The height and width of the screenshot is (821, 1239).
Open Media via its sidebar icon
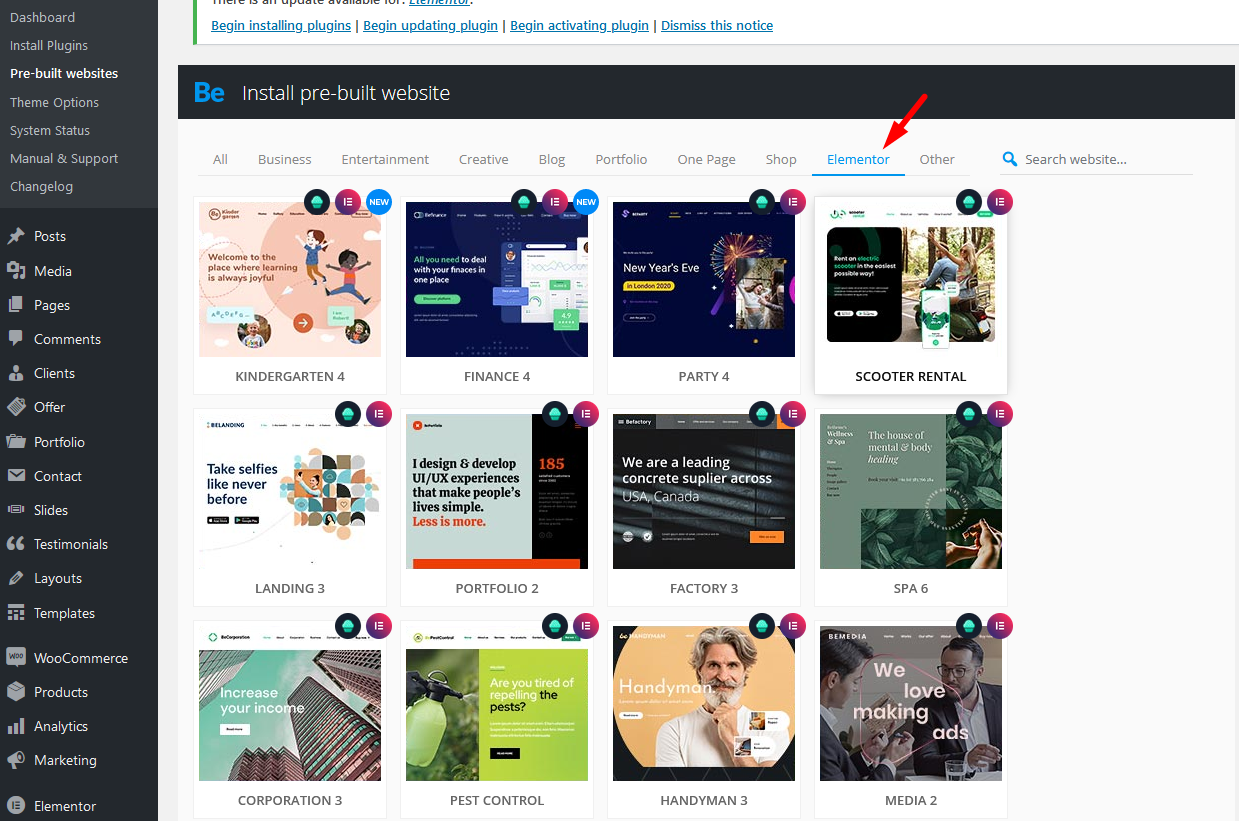click(16, 271)
